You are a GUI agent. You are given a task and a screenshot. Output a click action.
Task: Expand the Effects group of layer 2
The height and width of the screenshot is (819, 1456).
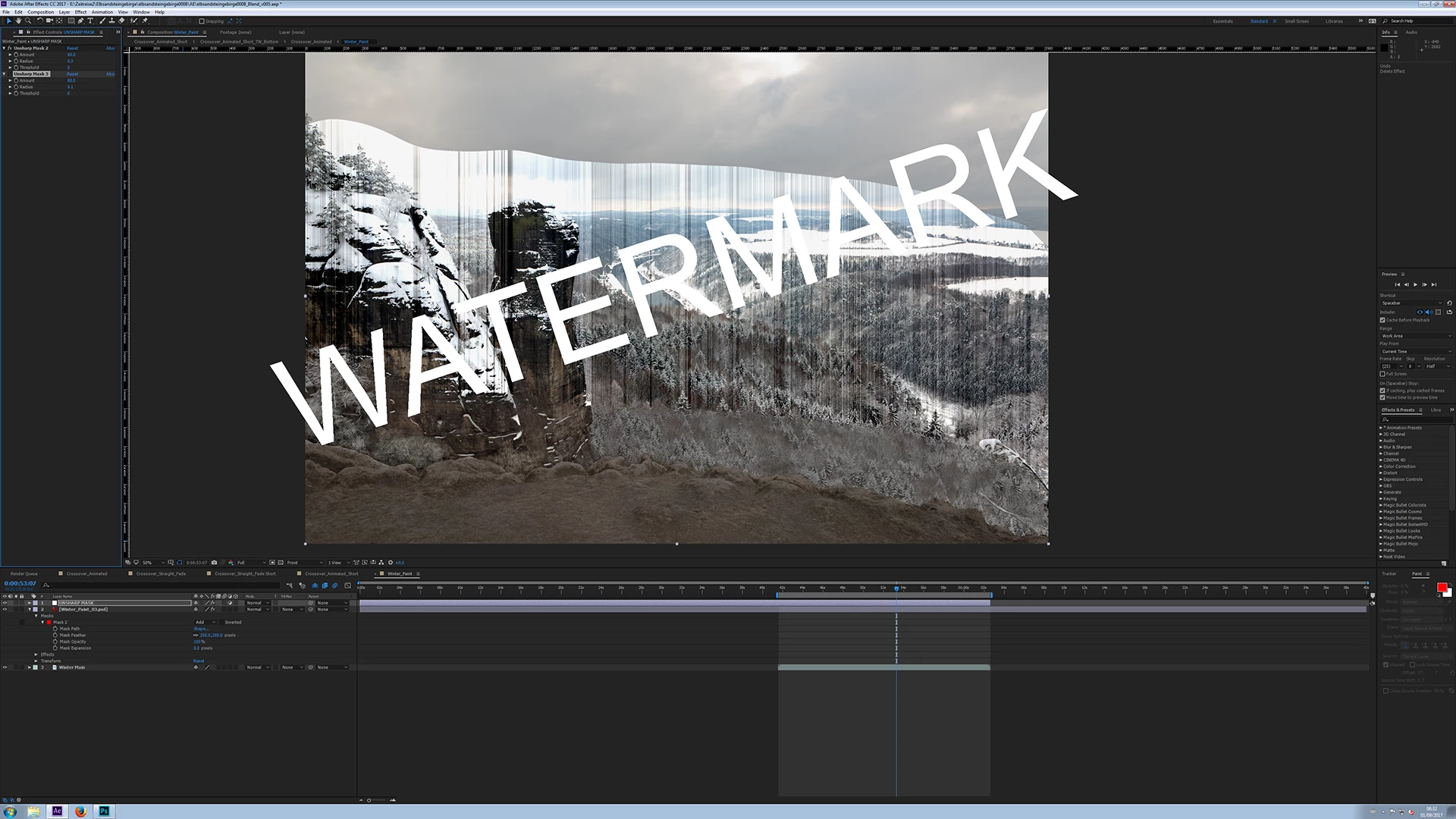pos(36,654)
